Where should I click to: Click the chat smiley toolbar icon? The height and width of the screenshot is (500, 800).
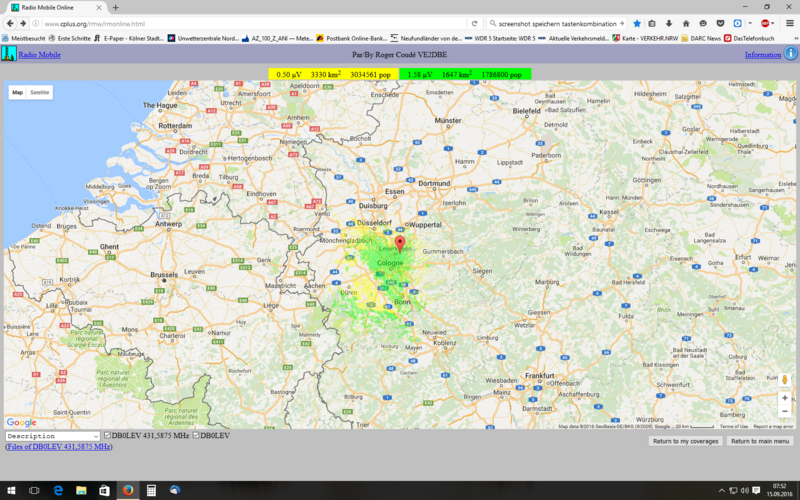click(x=703, y=23)
